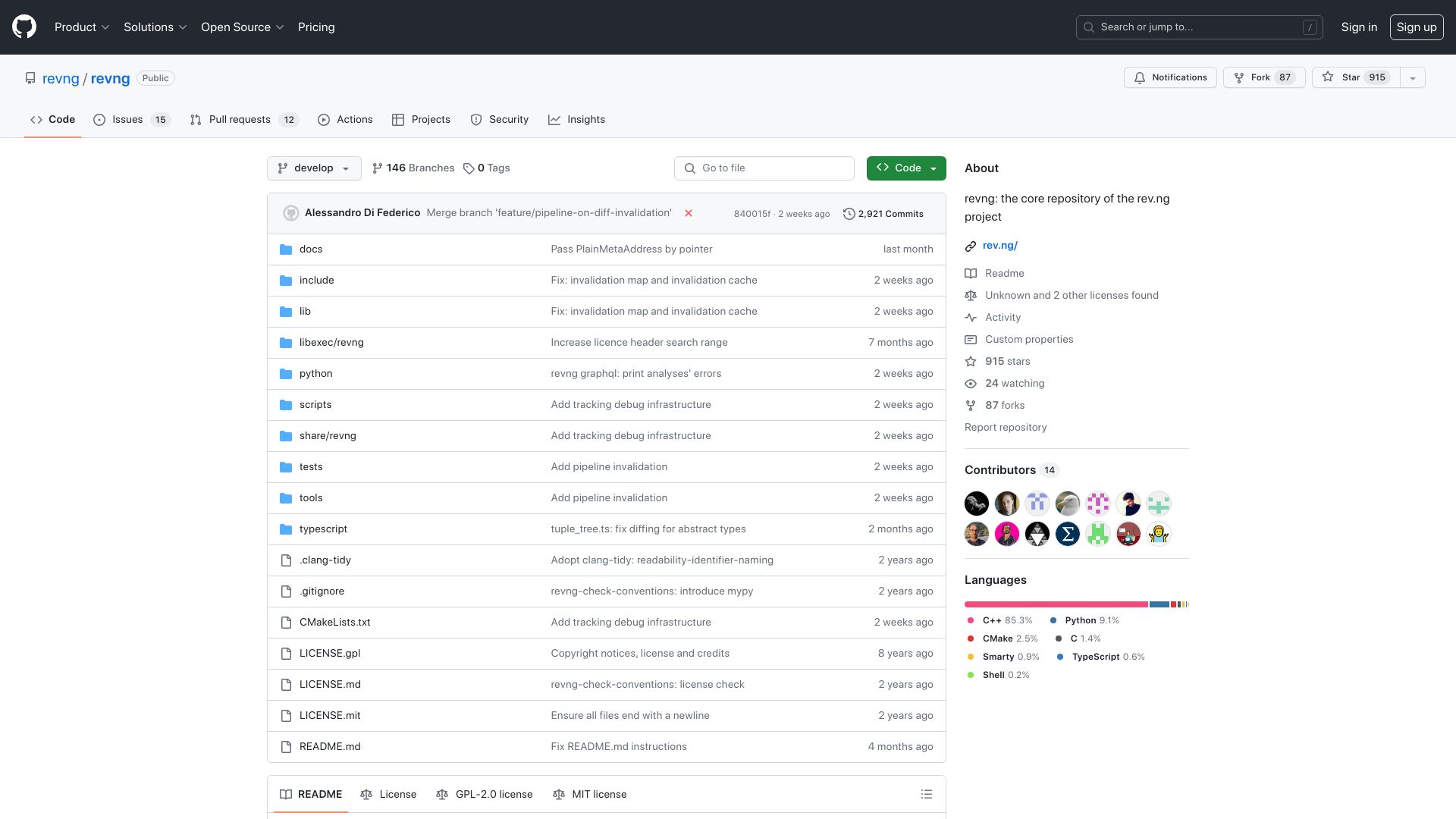Screen dimensions: 1456x819
Task: Click the GitHub logo icon
Action: click(x=24, y=27)
